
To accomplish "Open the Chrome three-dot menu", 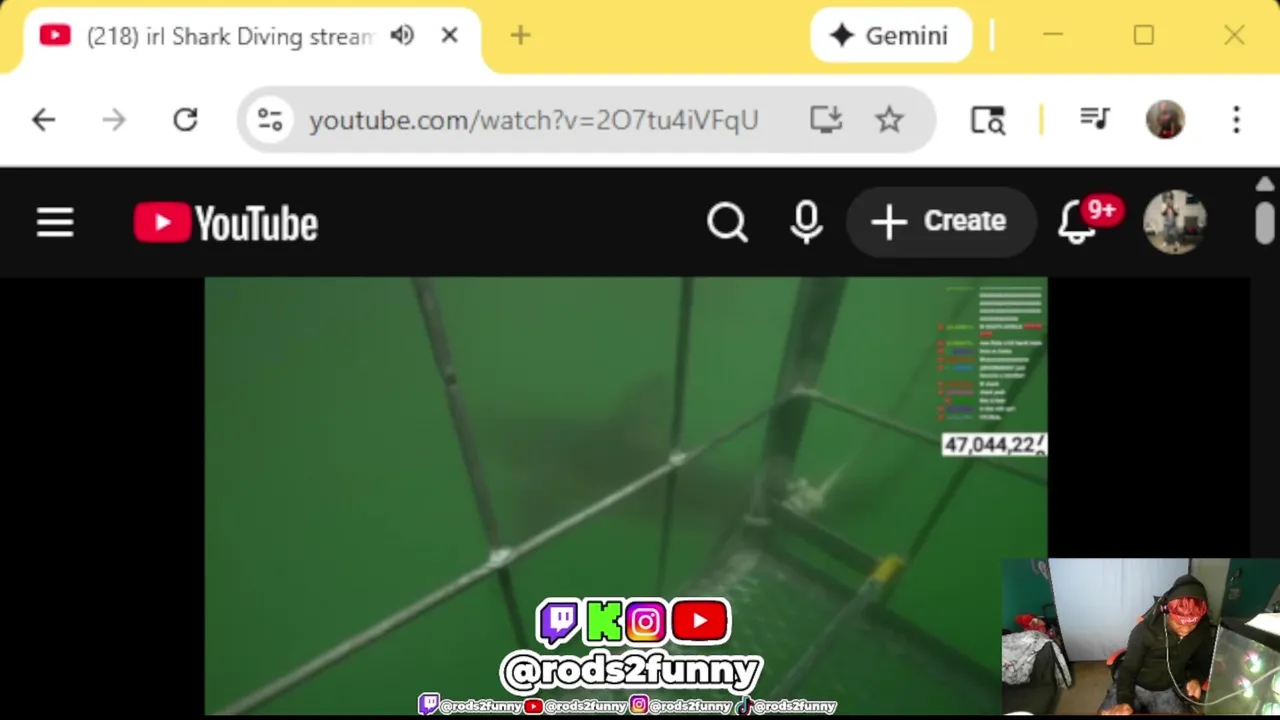I will coord(1236,120).
